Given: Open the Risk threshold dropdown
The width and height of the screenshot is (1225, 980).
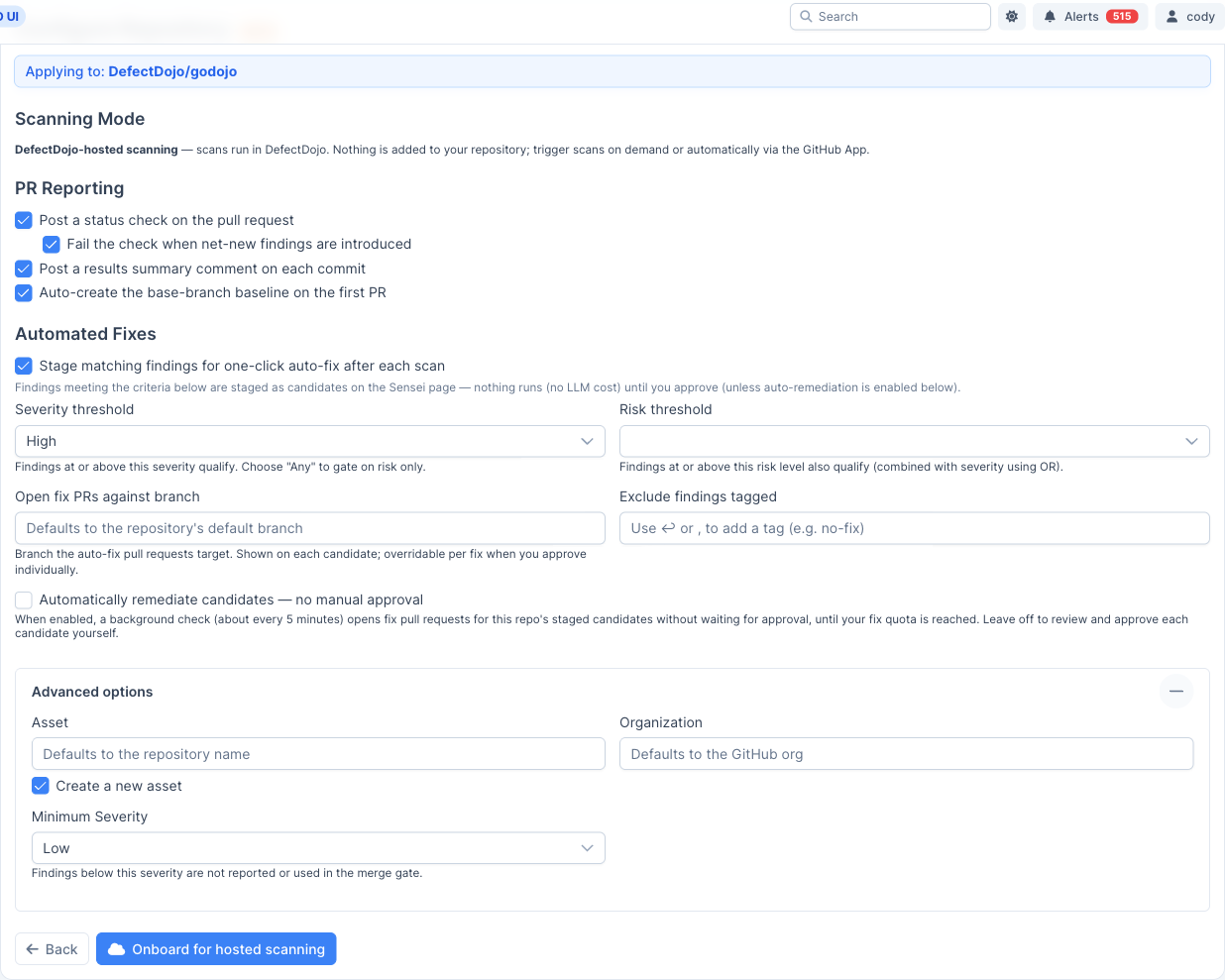Looking at the screenshot, I should (x=915, y=441).
